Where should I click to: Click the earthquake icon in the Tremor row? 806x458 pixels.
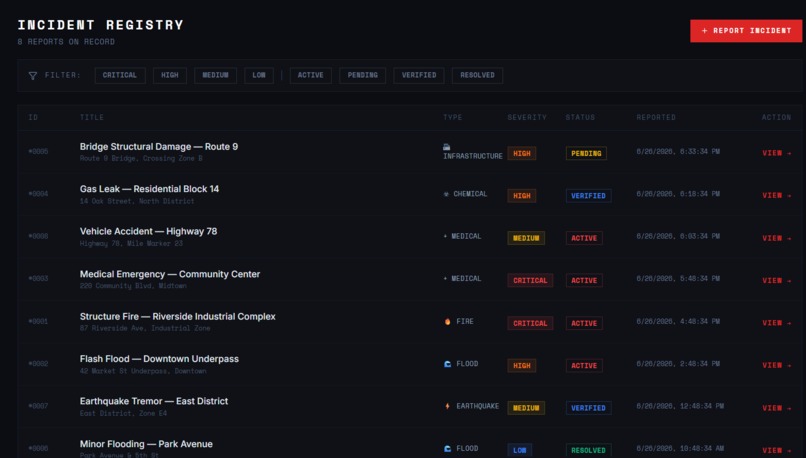[x=447, y=406]
